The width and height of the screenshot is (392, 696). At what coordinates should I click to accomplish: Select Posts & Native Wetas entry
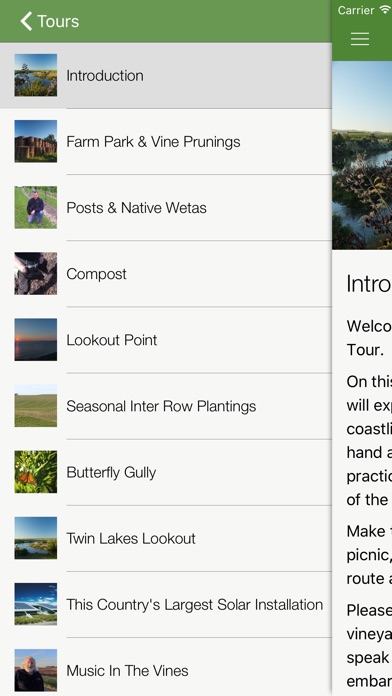(x=166, y=208)
